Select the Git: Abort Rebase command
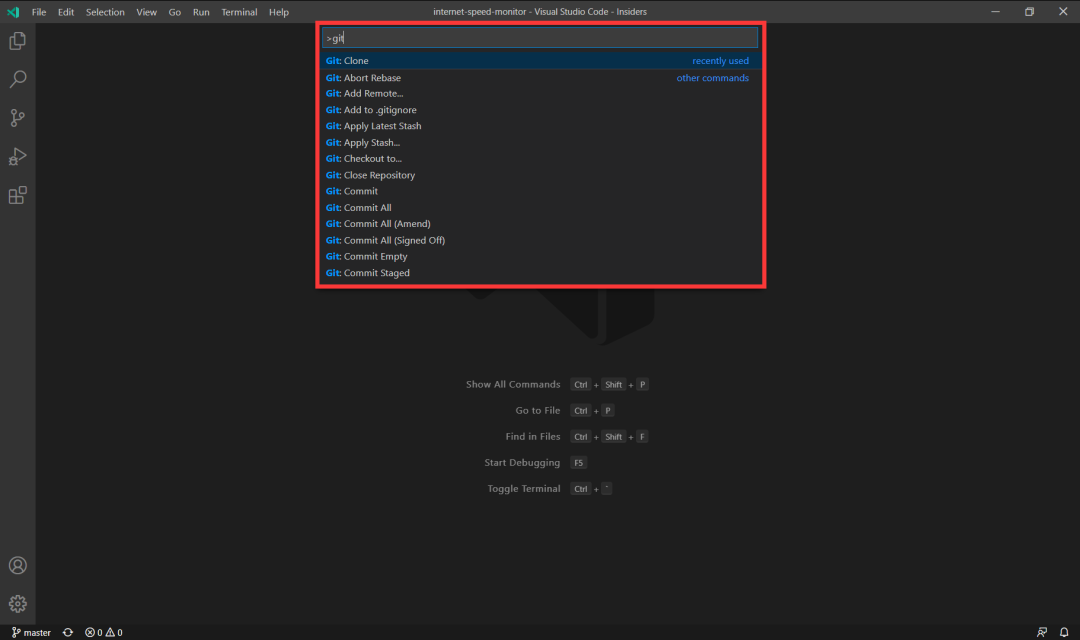The width and height of the screenshot is (1080, 640). [x=540, y=78]
